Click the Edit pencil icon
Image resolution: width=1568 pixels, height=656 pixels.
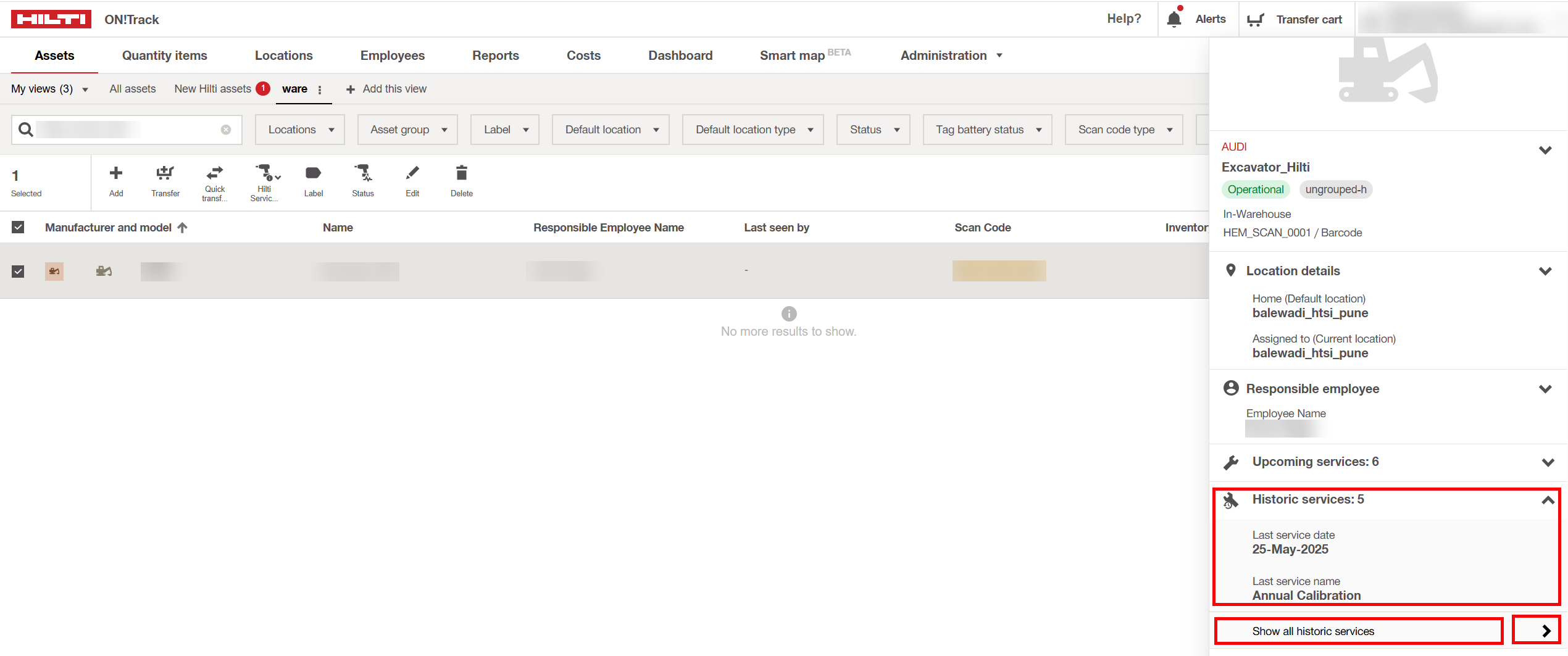tap(412, 173)
